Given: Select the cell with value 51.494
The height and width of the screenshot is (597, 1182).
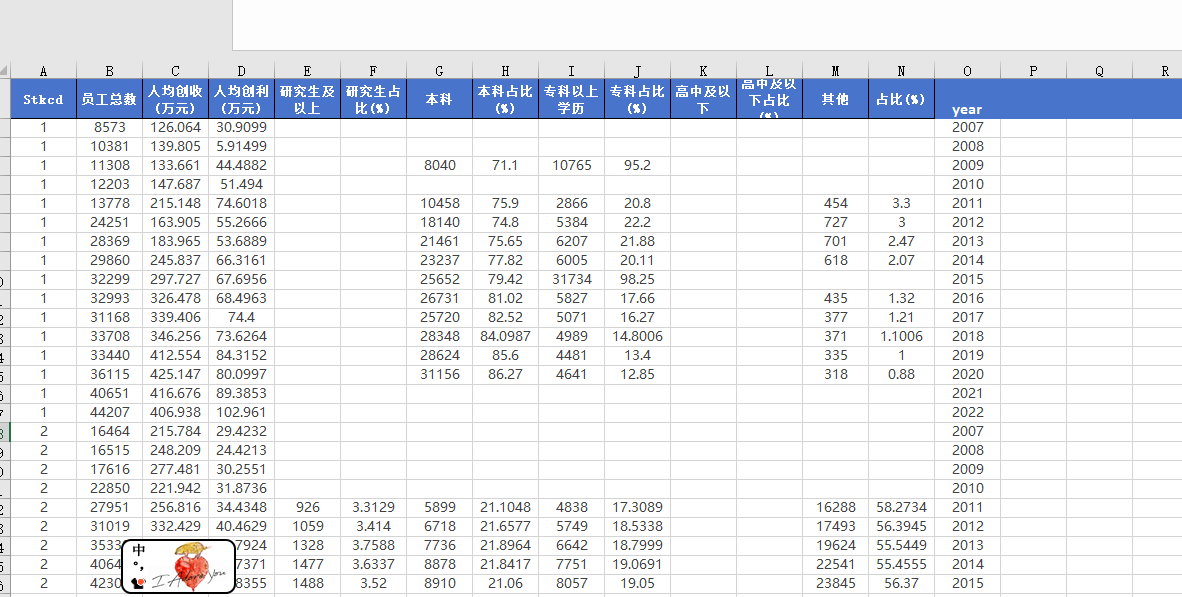Looking at the screenshot, I should 241,184.
